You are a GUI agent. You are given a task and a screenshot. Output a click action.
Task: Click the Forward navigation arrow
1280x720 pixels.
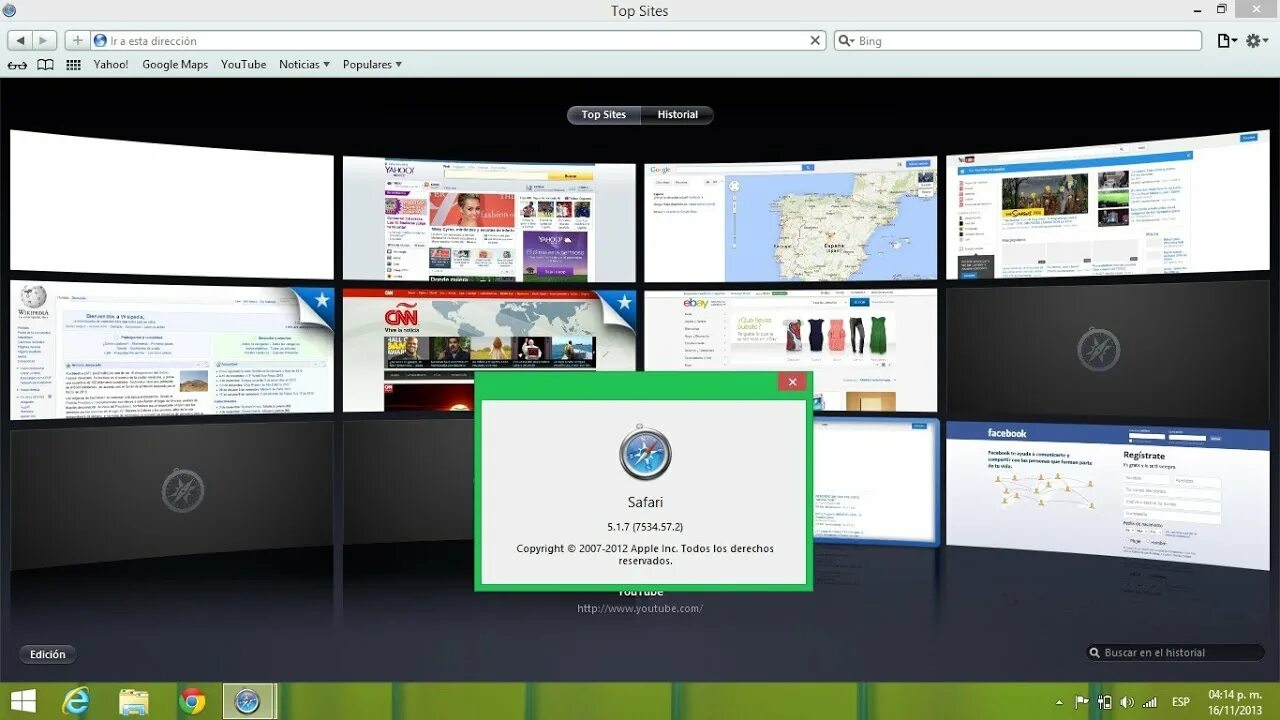[x=44, y=41]
